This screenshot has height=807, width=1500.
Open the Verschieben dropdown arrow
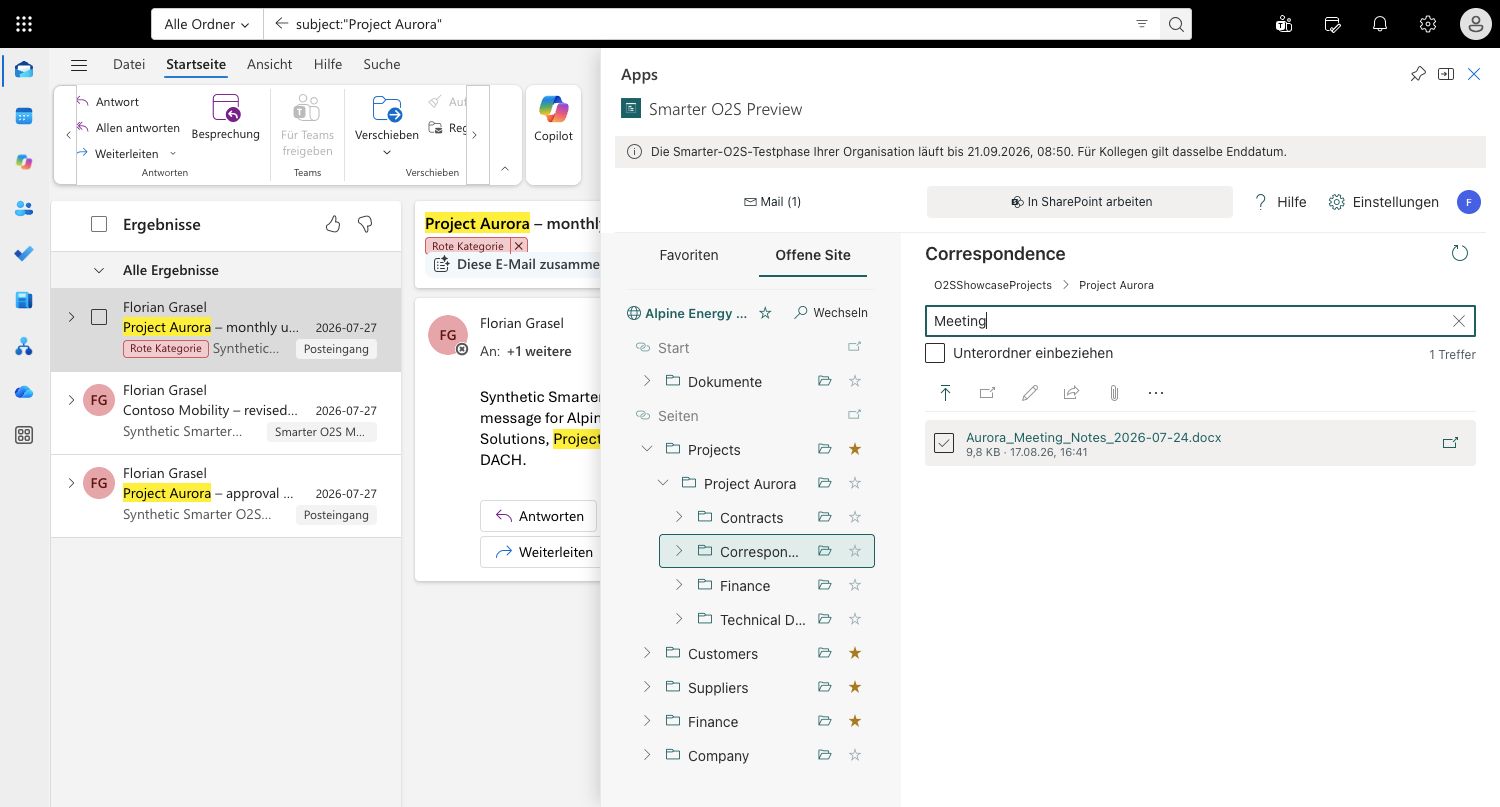[x=387, y=152]
